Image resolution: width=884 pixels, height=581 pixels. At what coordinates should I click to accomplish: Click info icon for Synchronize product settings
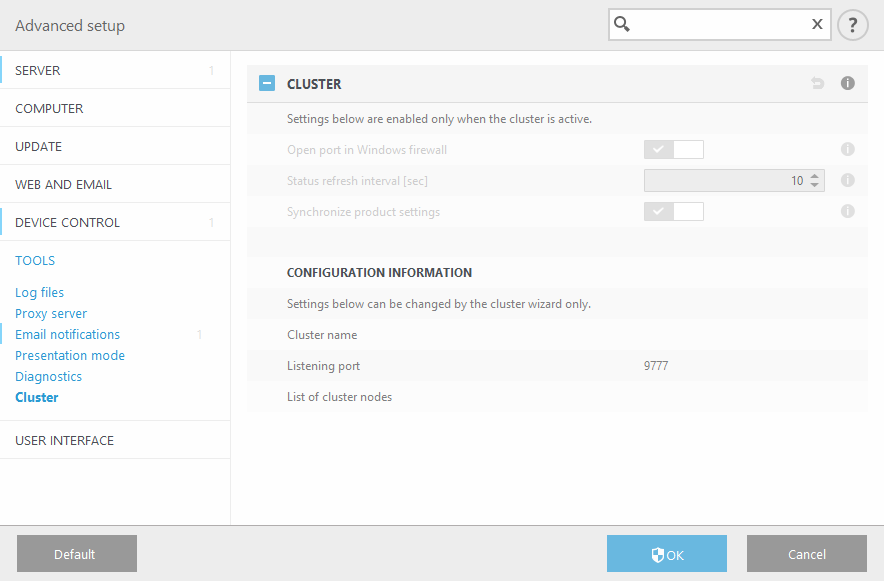point(847,211)
